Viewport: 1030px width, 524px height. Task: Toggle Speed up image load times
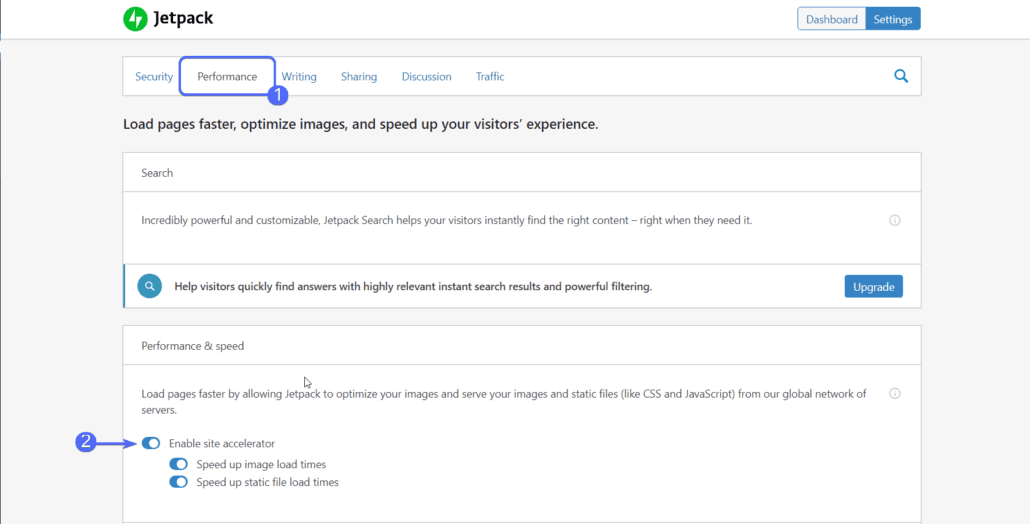point(179,464)
